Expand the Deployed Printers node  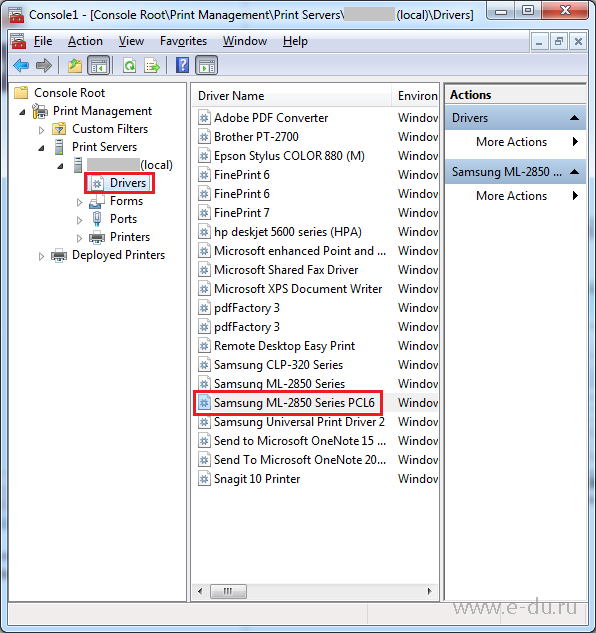click(x=41, y=256)
